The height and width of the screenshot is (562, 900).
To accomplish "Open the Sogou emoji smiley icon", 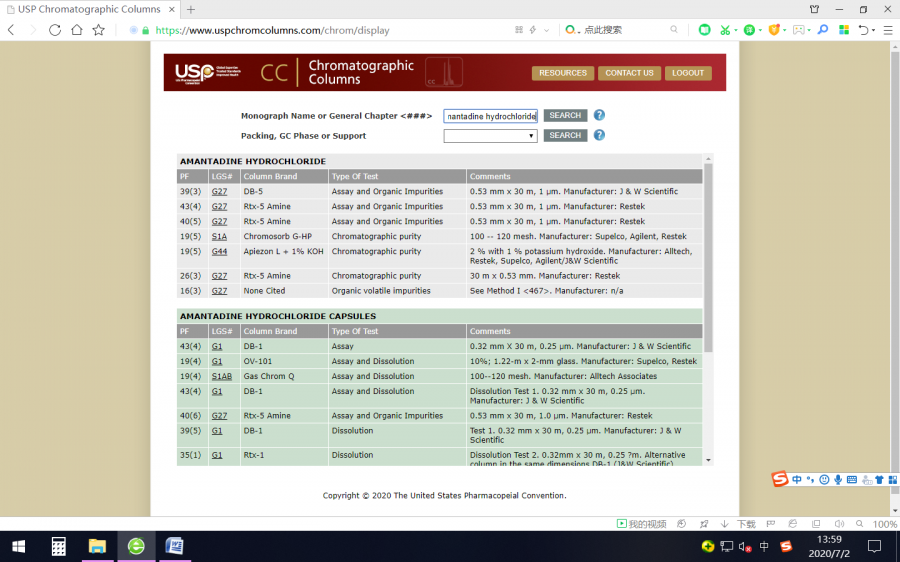I will point(824,480).
